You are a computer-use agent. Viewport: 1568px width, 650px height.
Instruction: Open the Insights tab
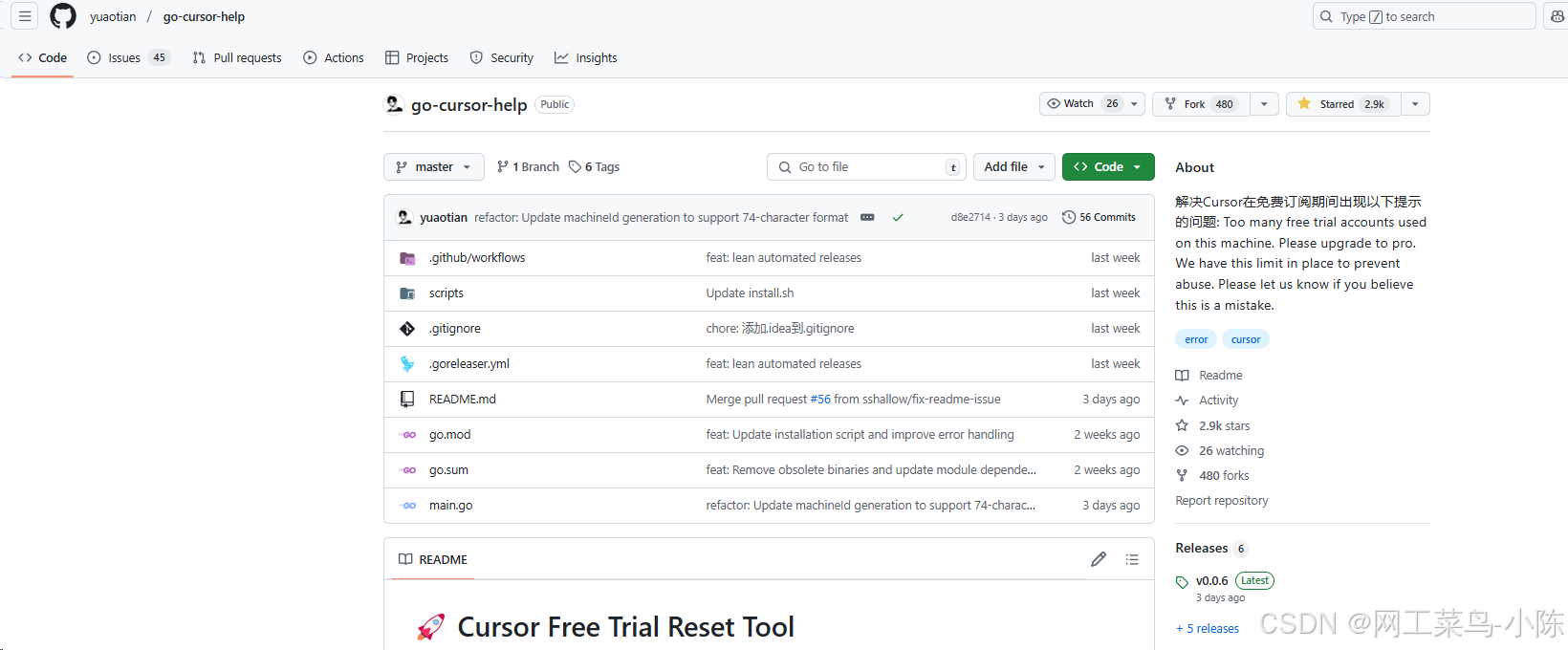(x=586, y=57)
